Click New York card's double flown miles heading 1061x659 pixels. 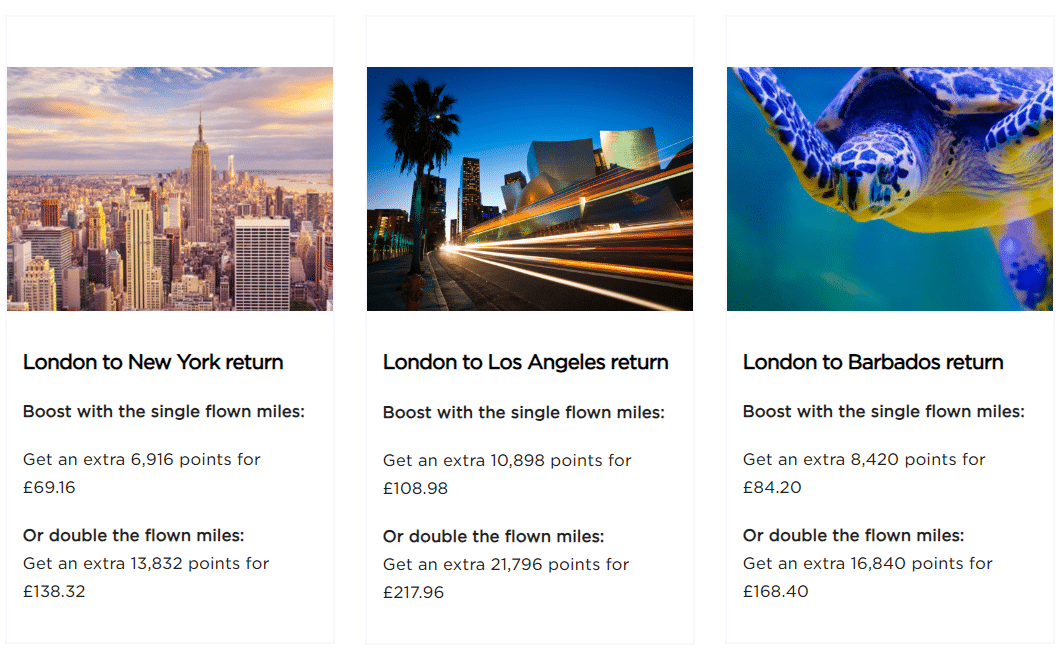[134, 535]
